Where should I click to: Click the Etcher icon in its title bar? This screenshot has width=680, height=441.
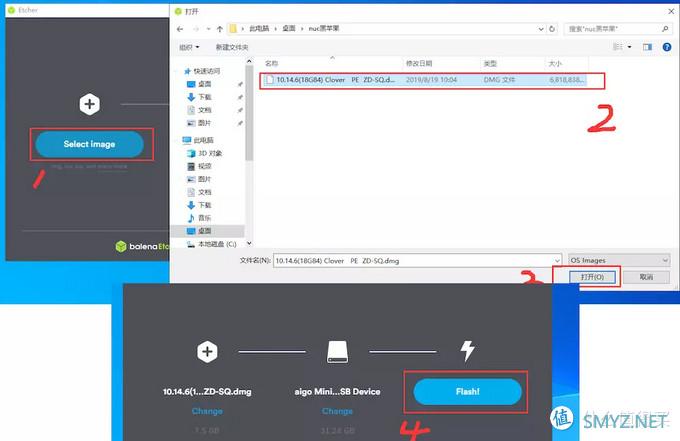point(11,10)
